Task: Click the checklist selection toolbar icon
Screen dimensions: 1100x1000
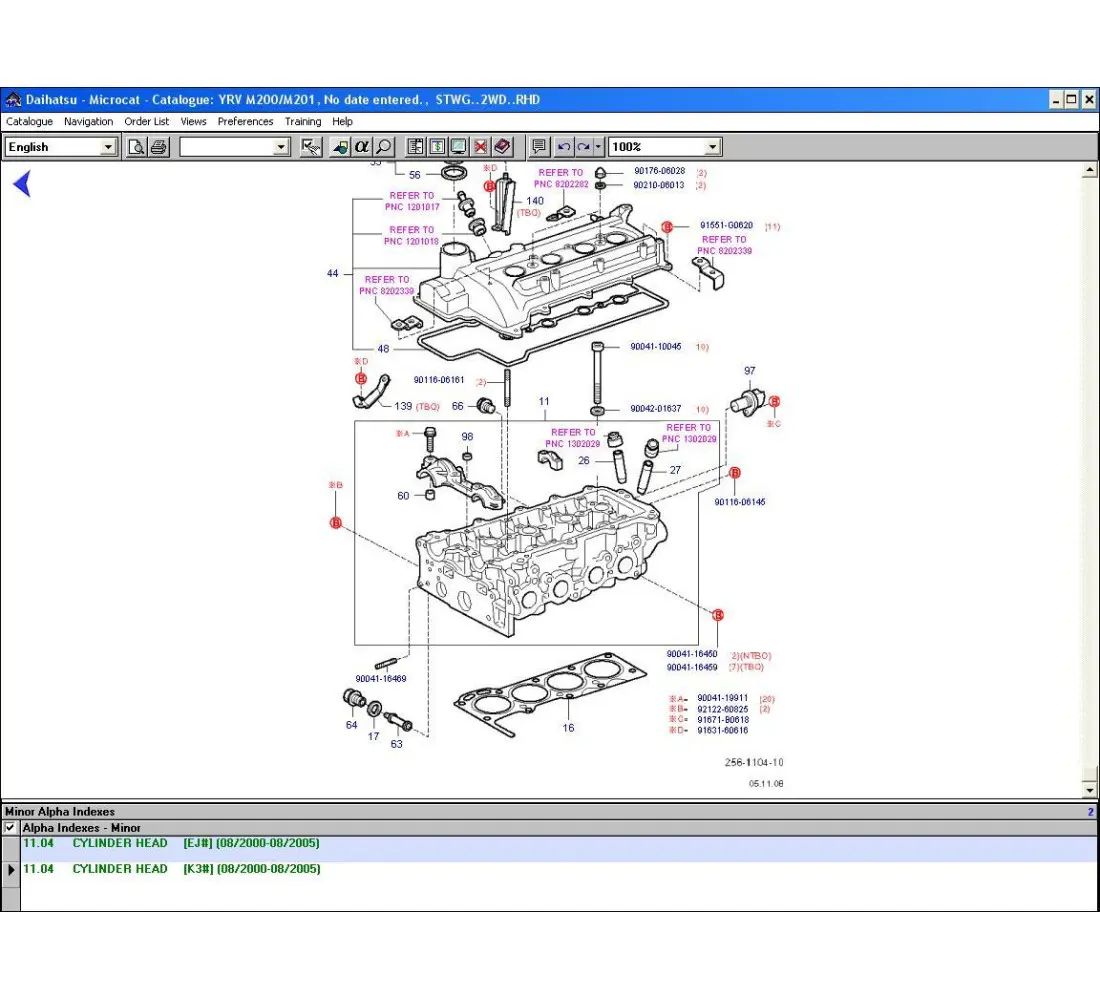Action: (311, 147)
